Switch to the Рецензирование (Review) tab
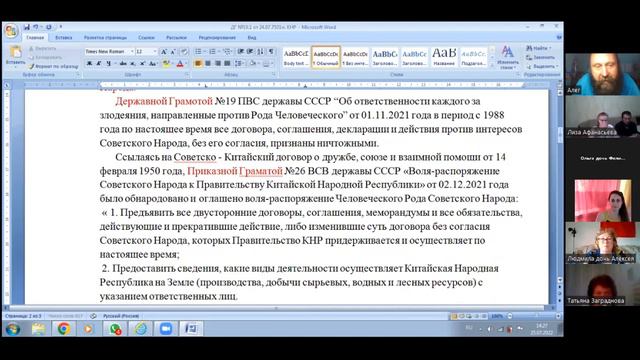 pyautogui.click(x=217, y=38)
